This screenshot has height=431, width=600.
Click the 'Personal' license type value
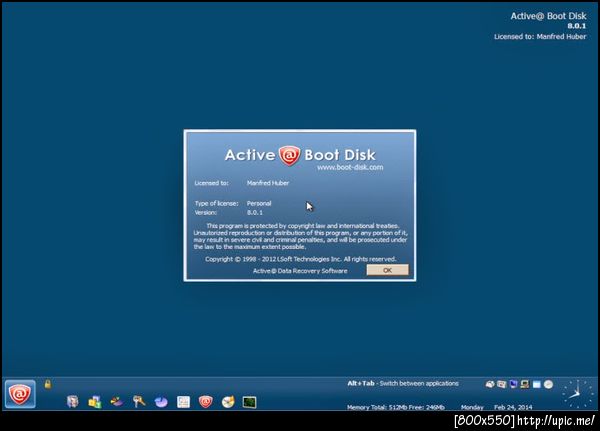click(259, 203)
